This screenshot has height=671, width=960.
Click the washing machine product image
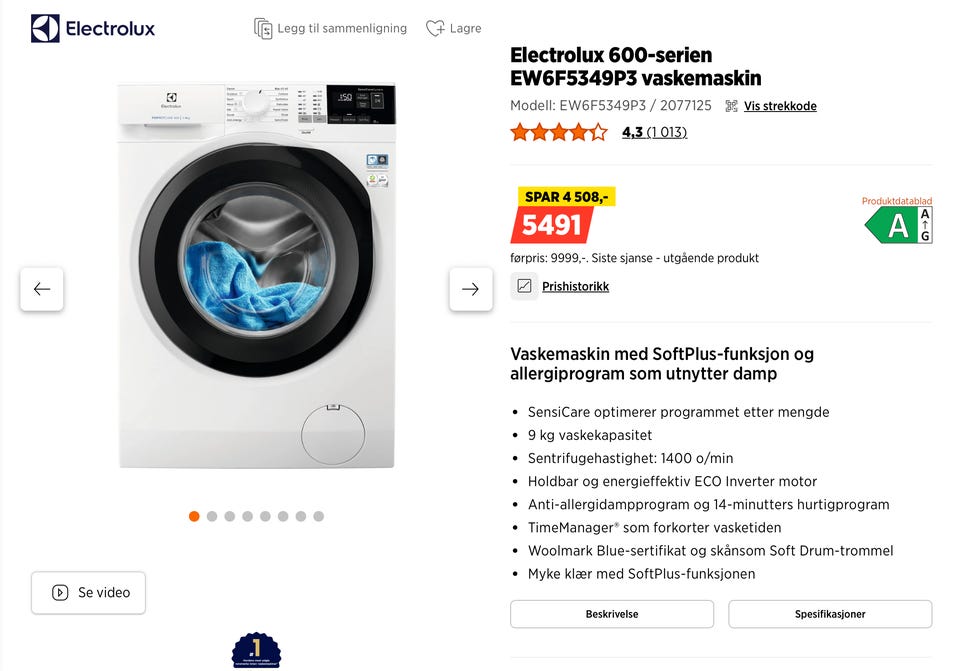(256, 275)
